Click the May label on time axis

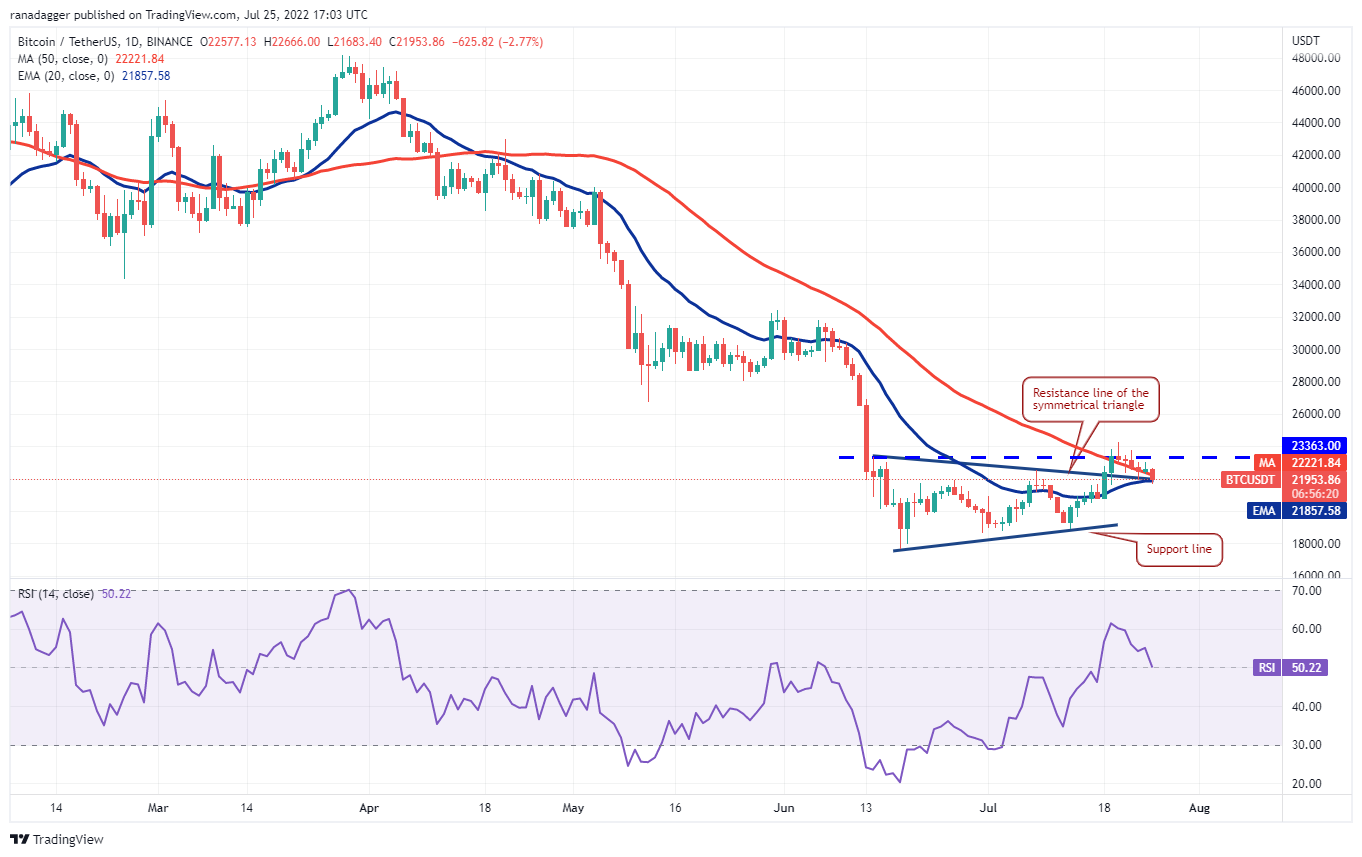point(572,807)
